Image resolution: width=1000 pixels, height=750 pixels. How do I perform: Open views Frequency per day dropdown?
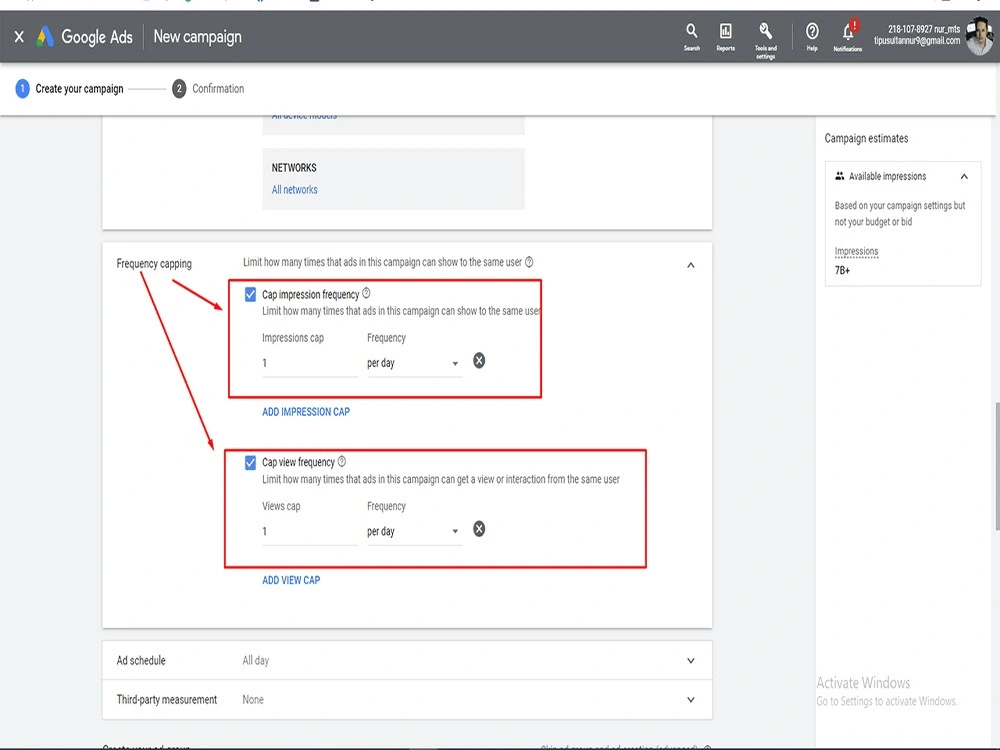coord(414,531)
